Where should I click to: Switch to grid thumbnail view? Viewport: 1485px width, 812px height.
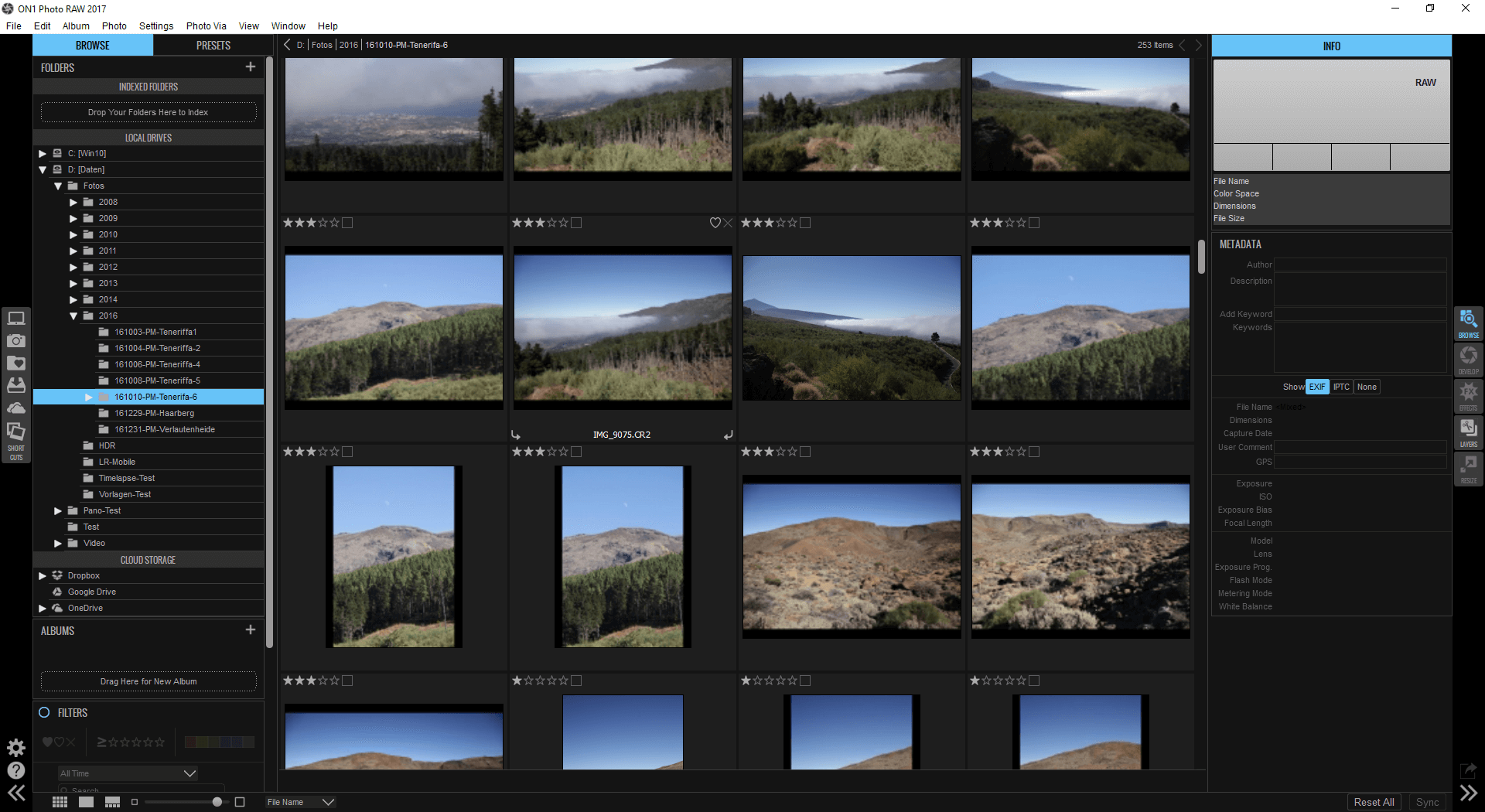click(60, 802)
